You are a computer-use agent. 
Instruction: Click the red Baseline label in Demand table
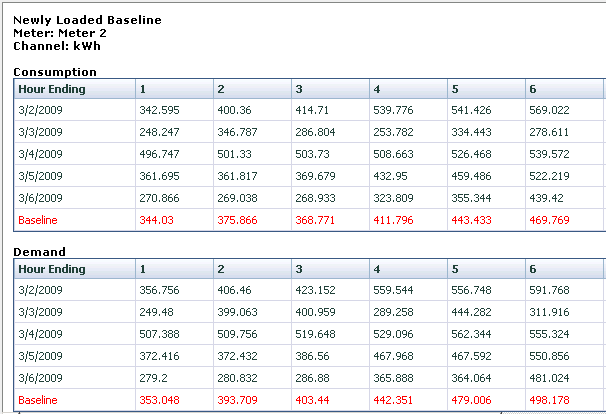tap(38, 400)
